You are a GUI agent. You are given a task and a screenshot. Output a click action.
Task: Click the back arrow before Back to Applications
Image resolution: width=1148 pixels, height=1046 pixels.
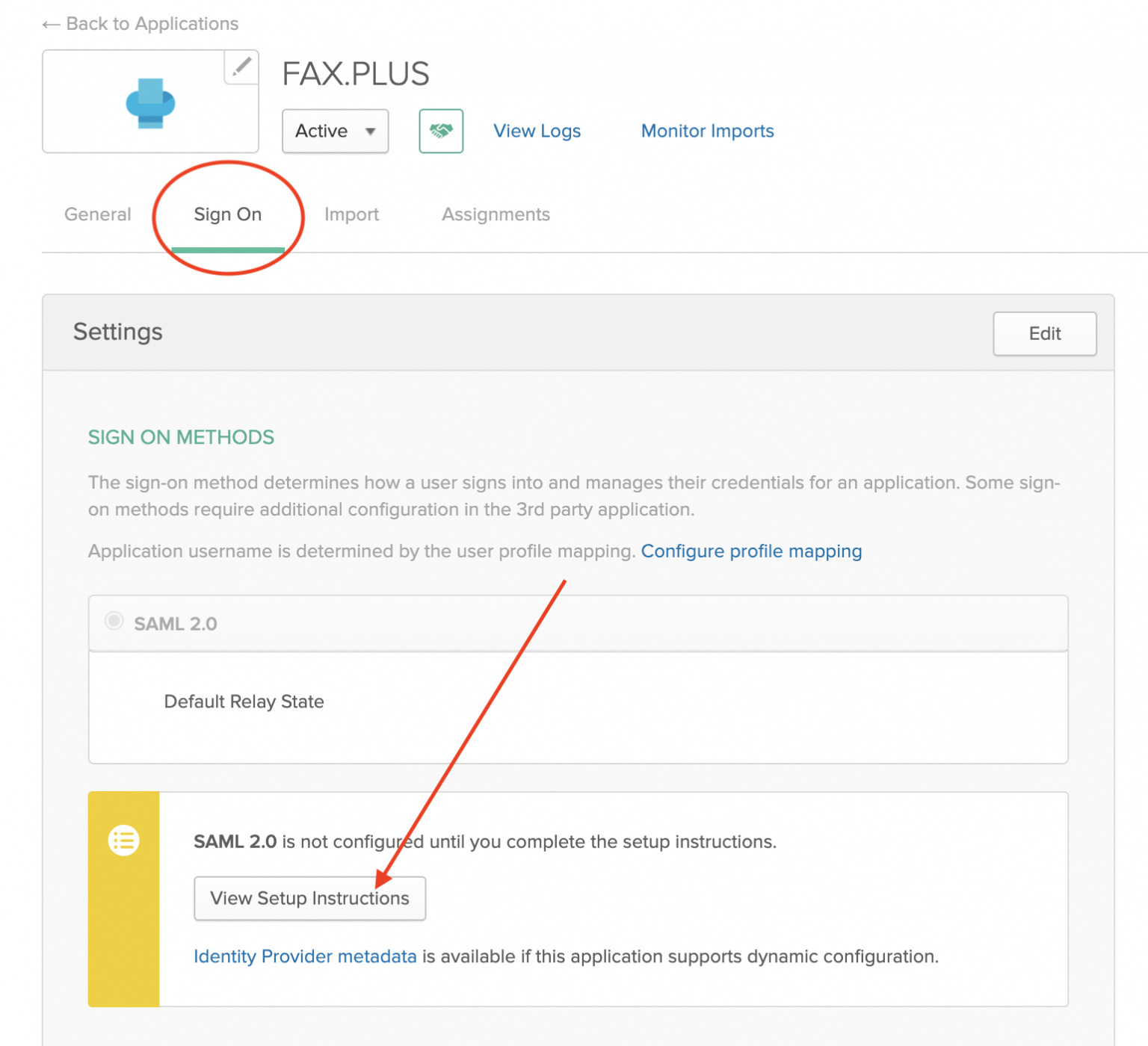(x=49, y=23)
